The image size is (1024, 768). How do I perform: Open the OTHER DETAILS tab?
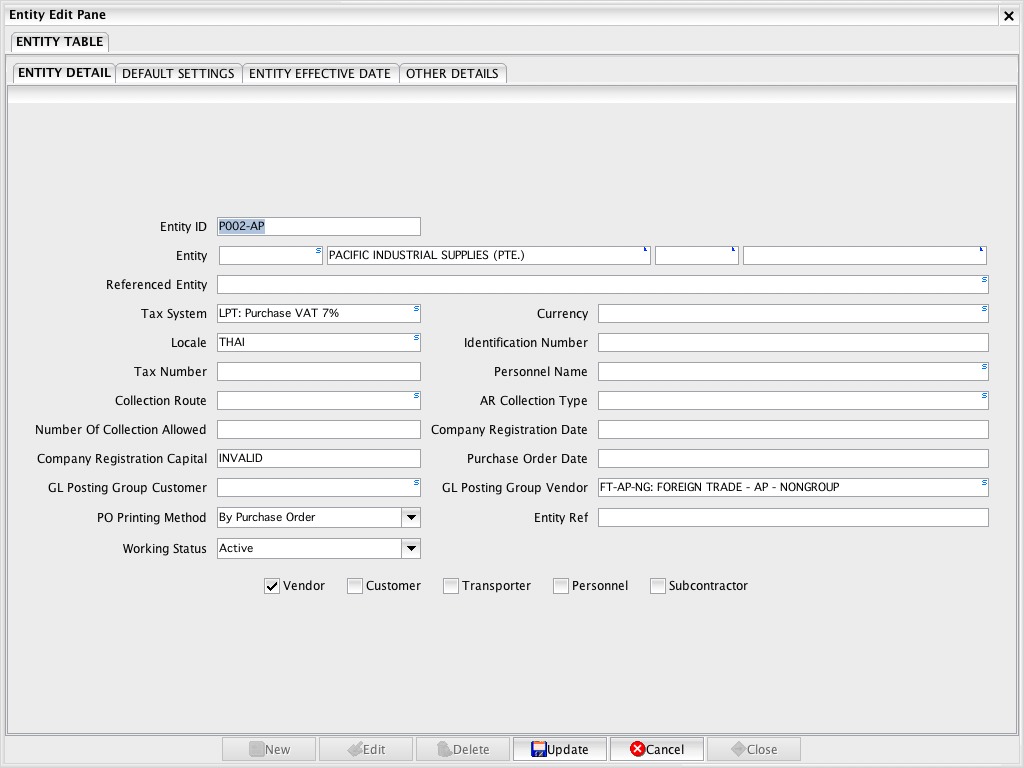pos(452,73)
